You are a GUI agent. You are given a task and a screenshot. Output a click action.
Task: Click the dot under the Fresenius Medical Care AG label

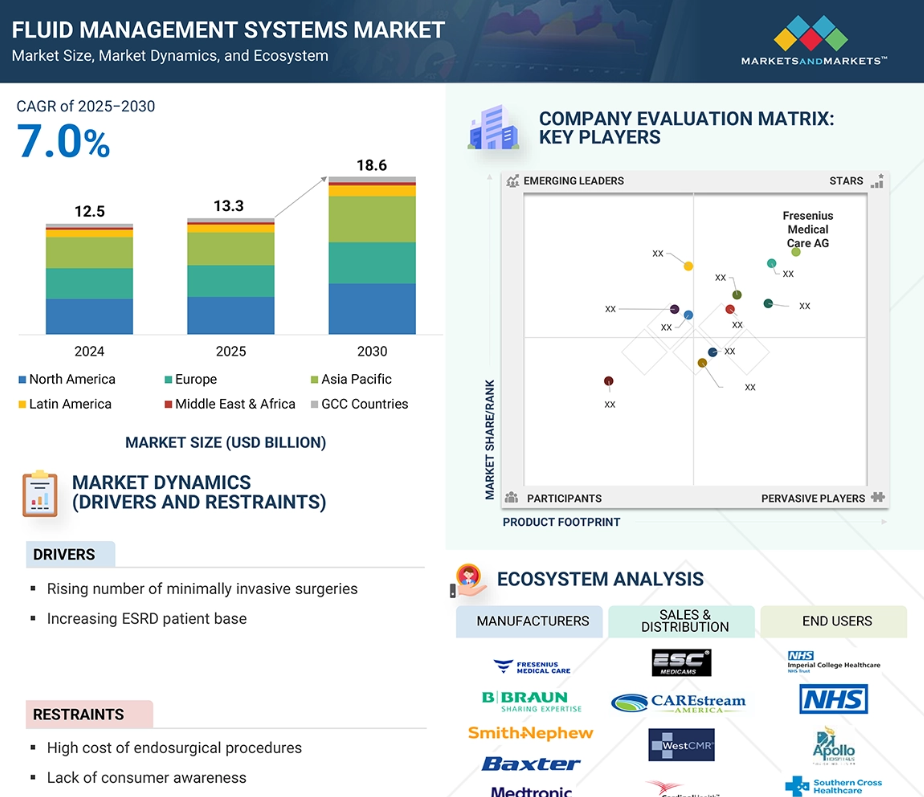796,252
